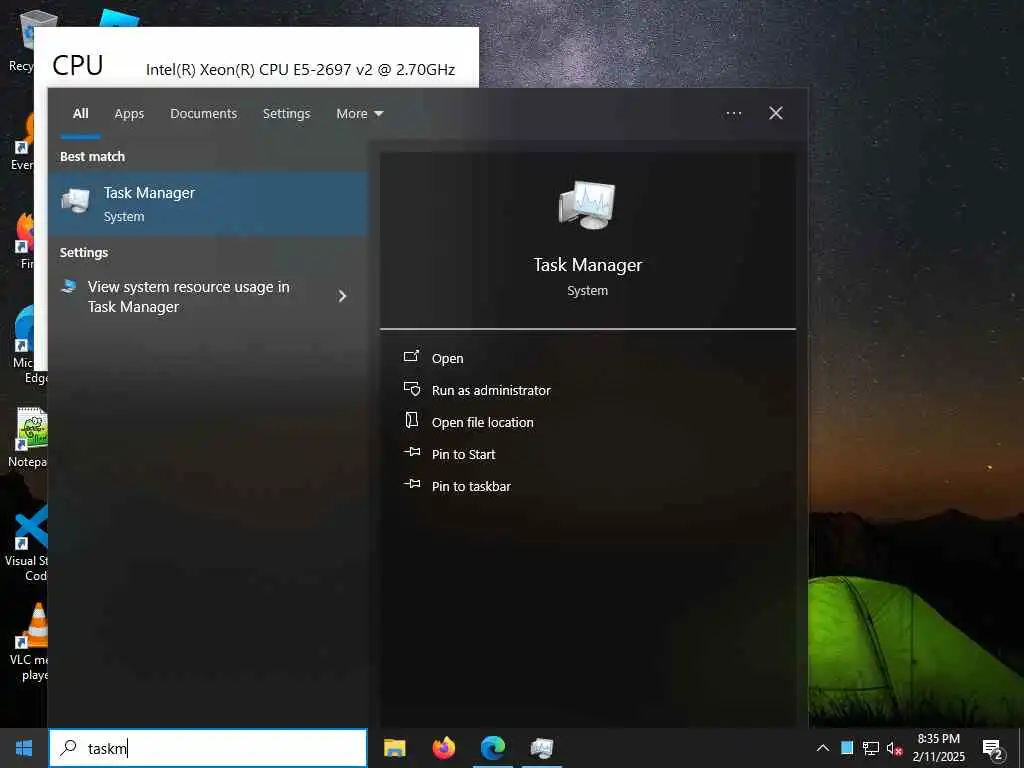Expand the More filter dropdown

pyautogui.click(x=360, y=114)
